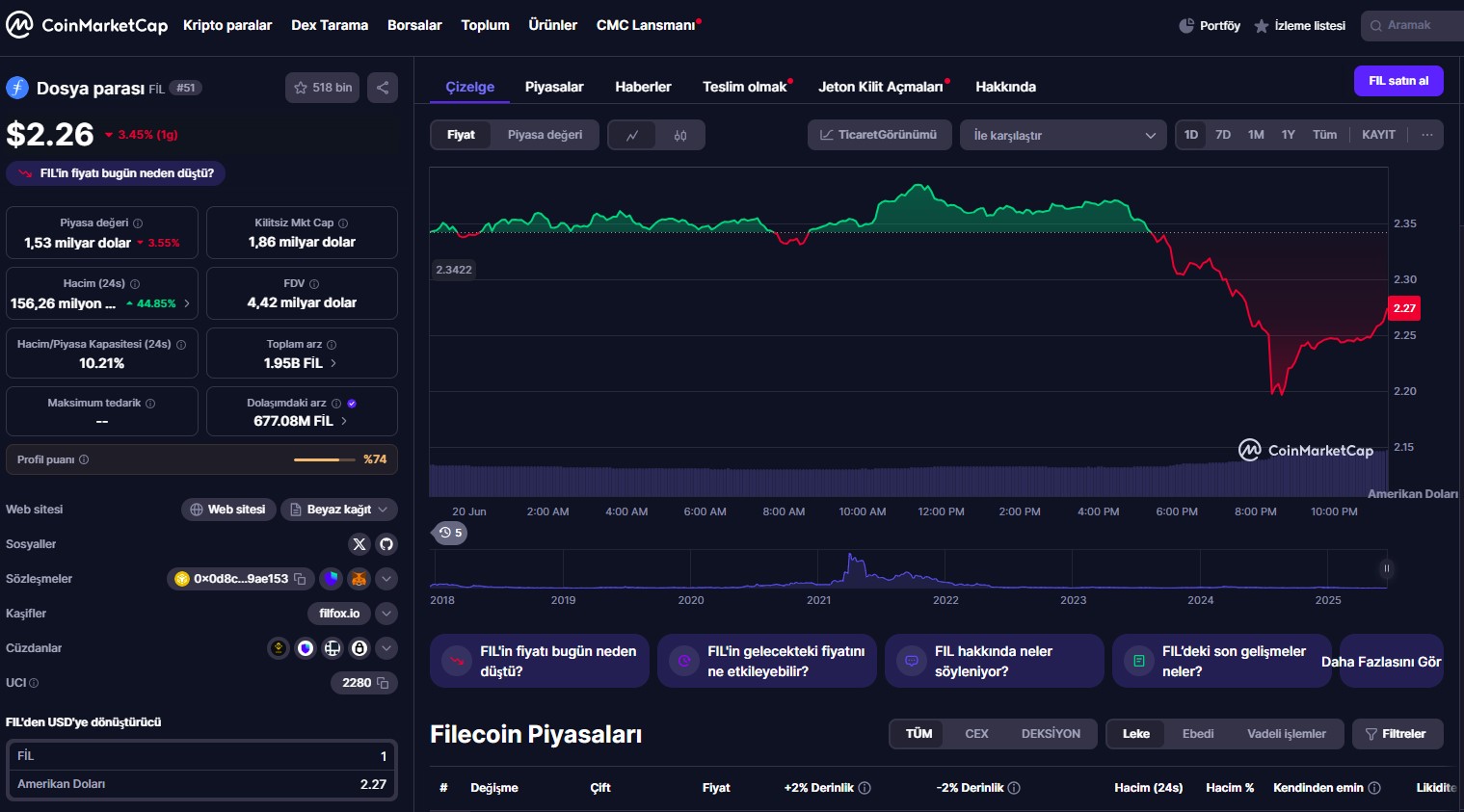Edit the Amerikan Doları converter field

pyautogui.click(x=201, y=784)
